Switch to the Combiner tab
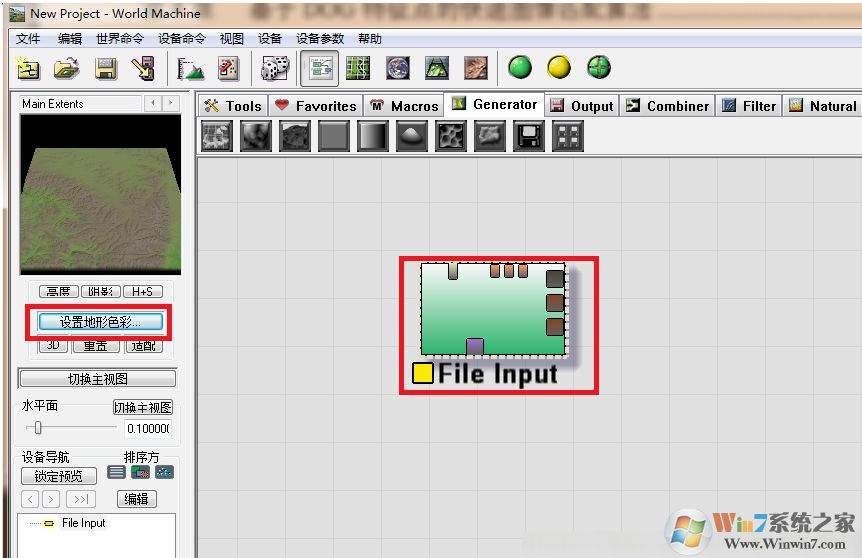This screenshot has width=862, height=558. click(x=667, y=106)
